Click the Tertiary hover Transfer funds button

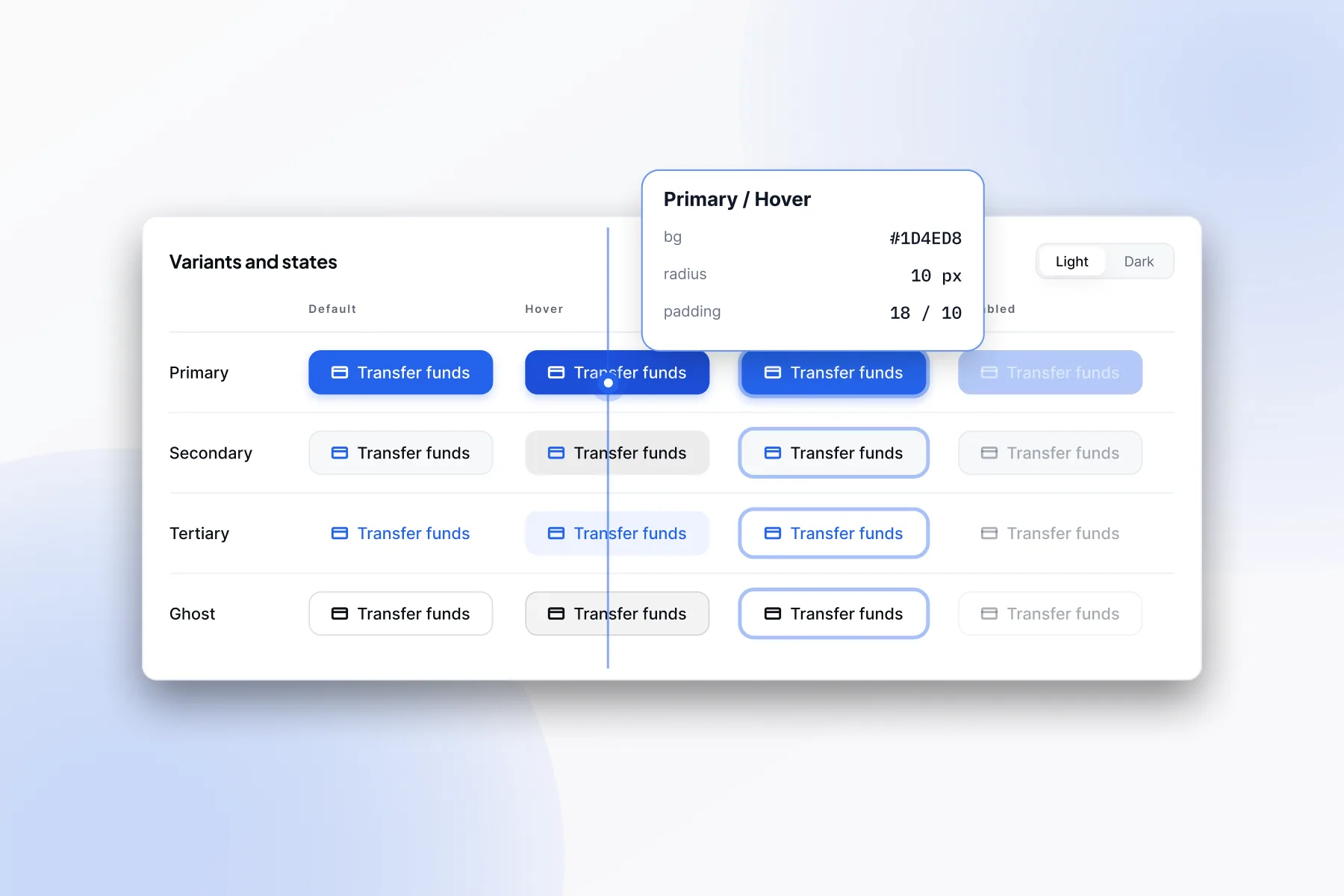(x=617, y=533)
